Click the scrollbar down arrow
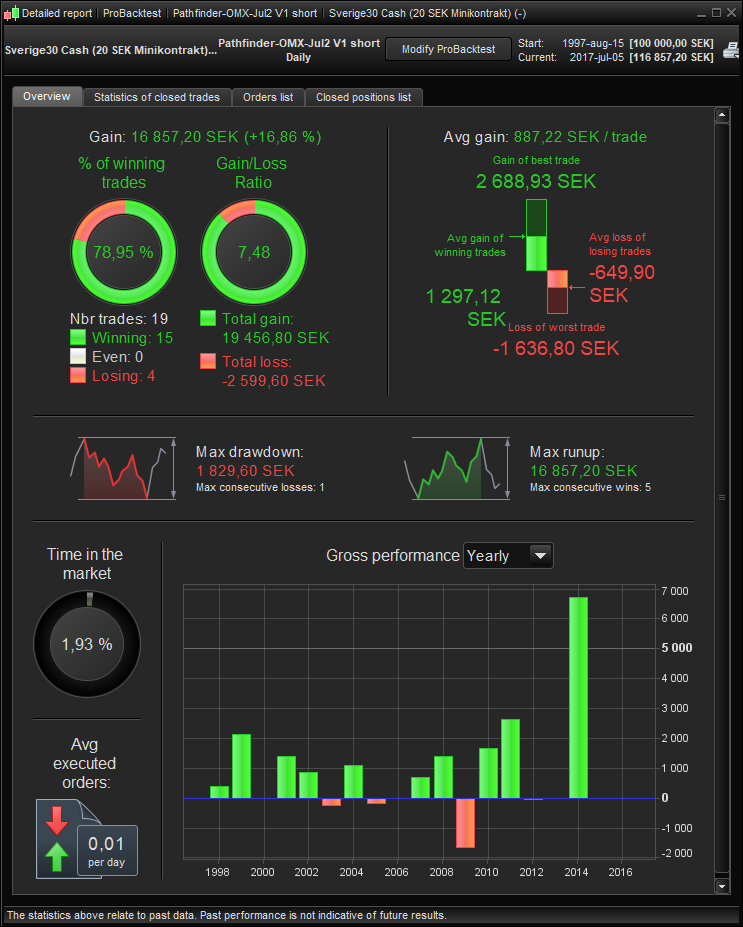 [722, 886]
